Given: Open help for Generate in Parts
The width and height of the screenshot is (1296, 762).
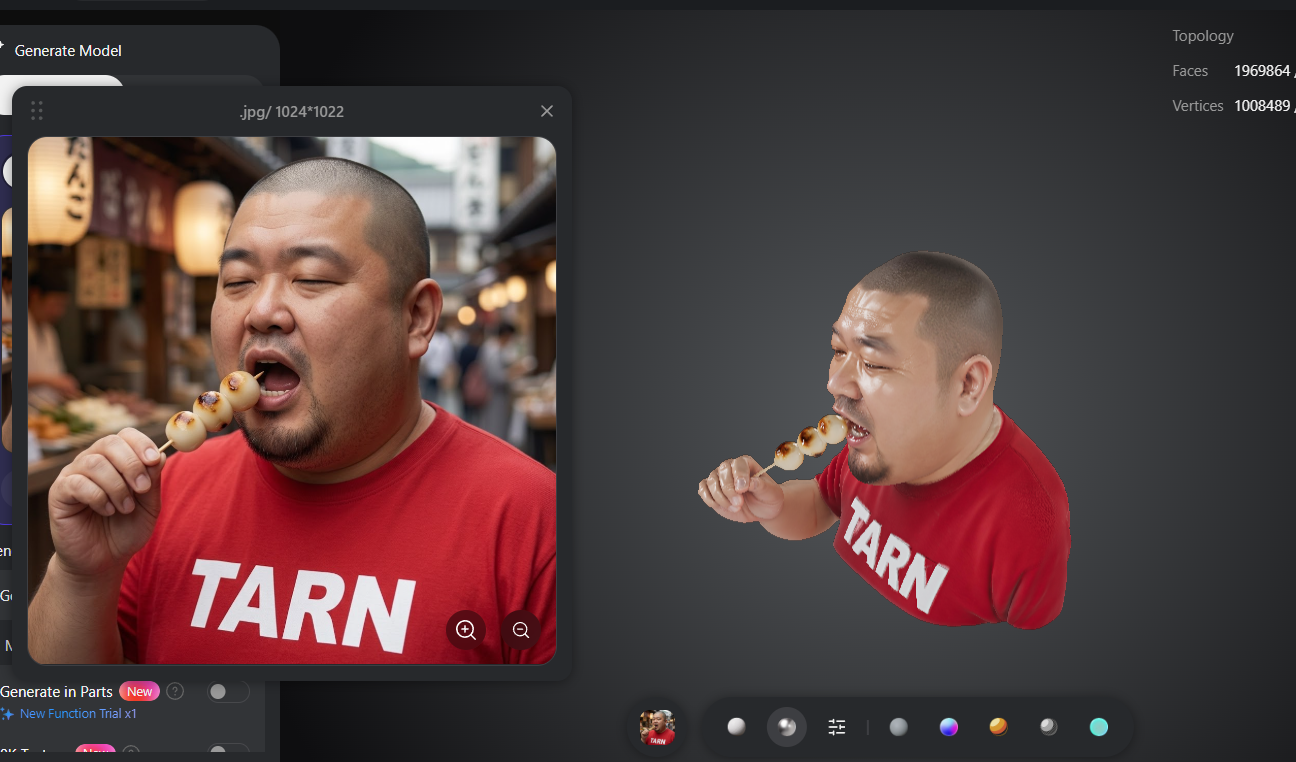Looking at the screenshot, I should (175, 691).
